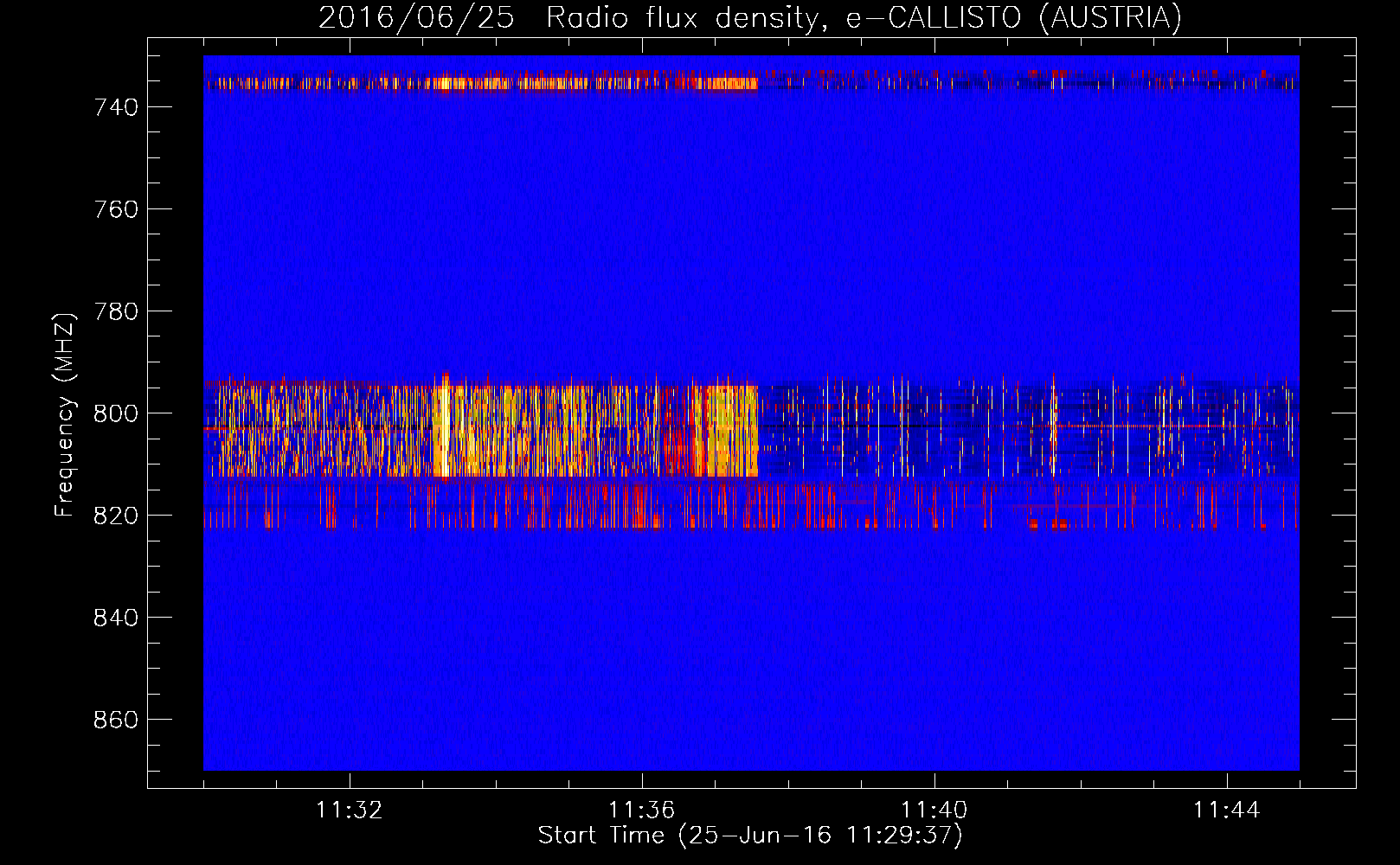Click the 840 frequency tick label

(116, 618)
